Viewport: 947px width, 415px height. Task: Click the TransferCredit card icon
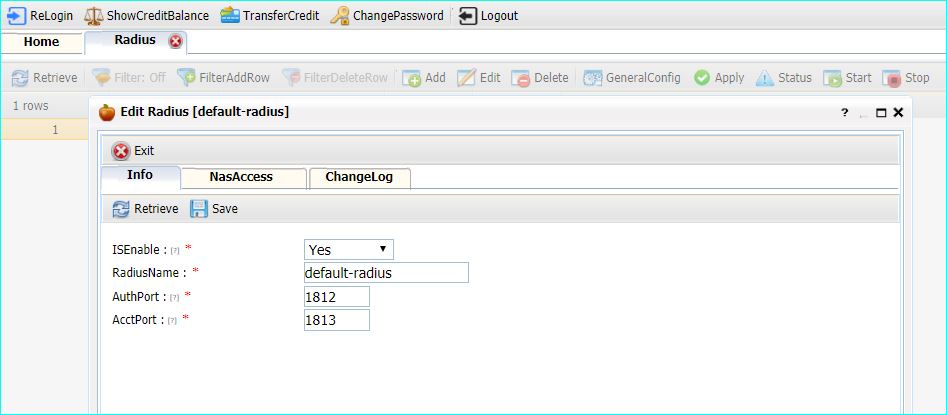(230, 16)
